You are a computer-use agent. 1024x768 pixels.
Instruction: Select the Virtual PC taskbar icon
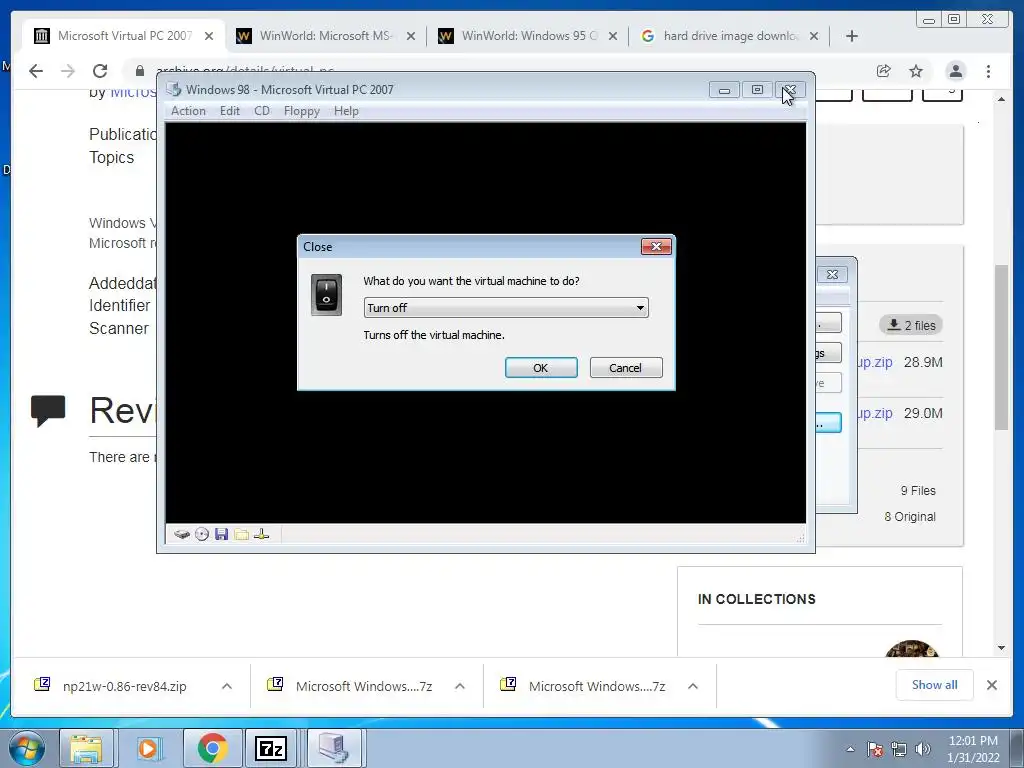coord(334,748)
